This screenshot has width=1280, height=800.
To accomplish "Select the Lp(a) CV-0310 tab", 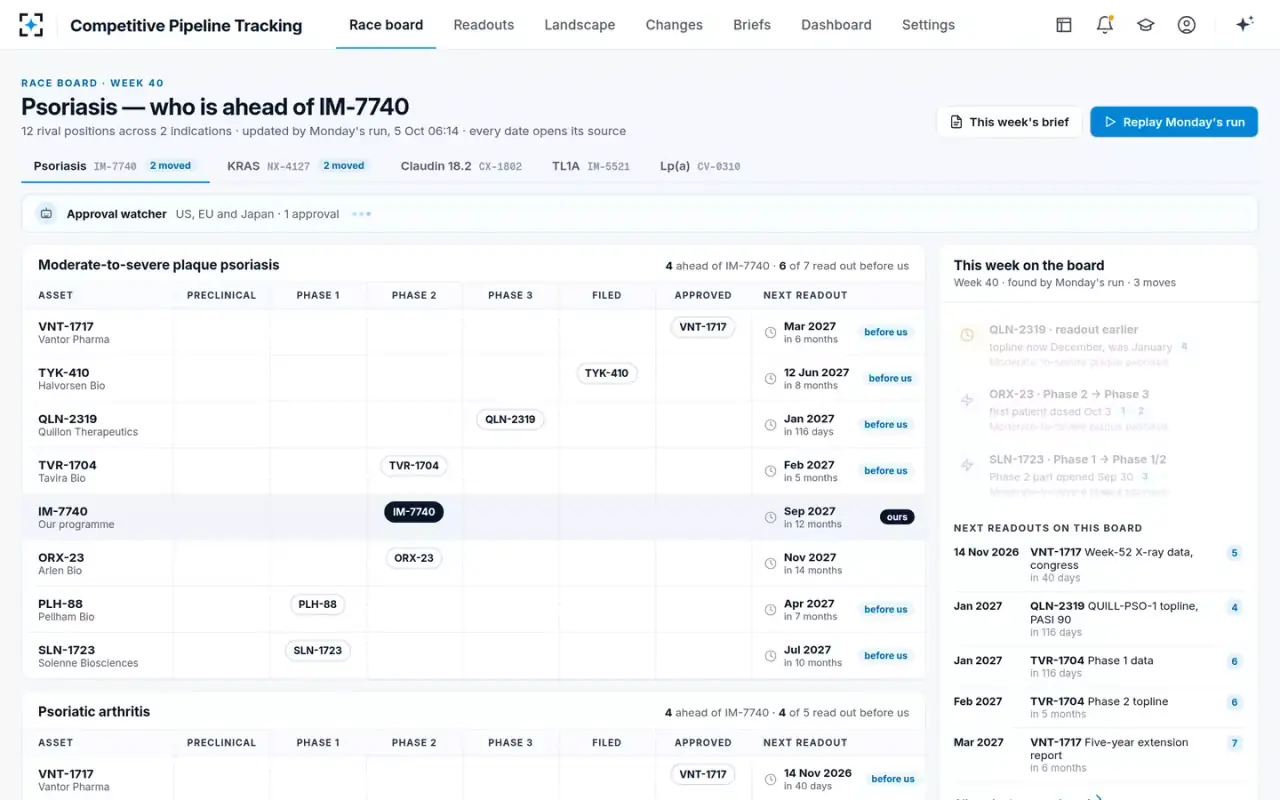I will 700,166.
